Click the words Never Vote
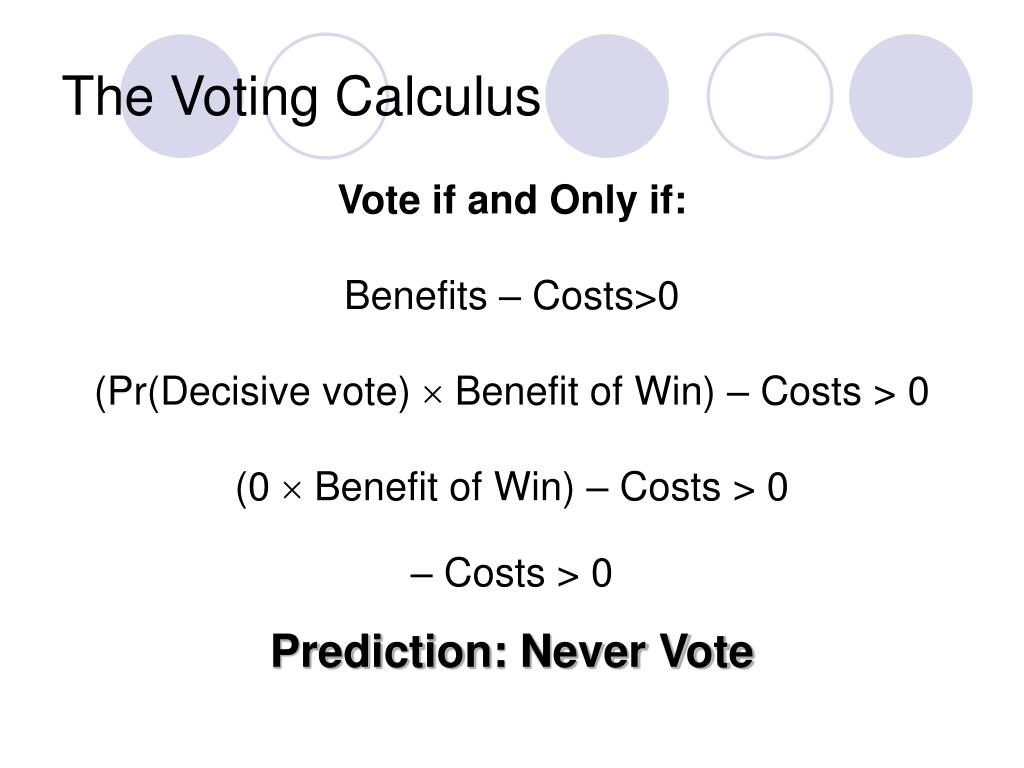Image resolution: width=1024 pixels, height=768 pixels. [637, 652]
